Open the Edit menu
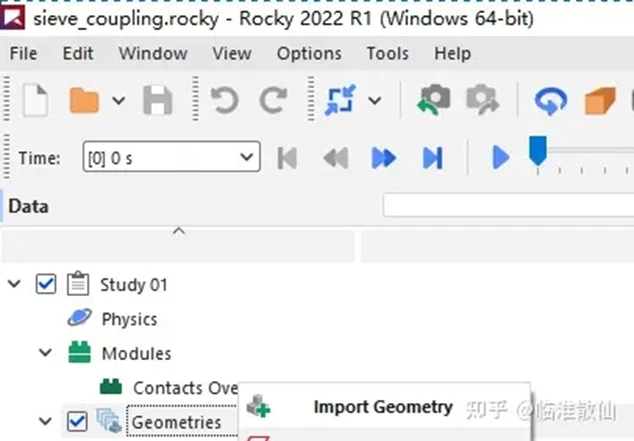The height and width of the screenshot is (441, 634). point(78,53)
